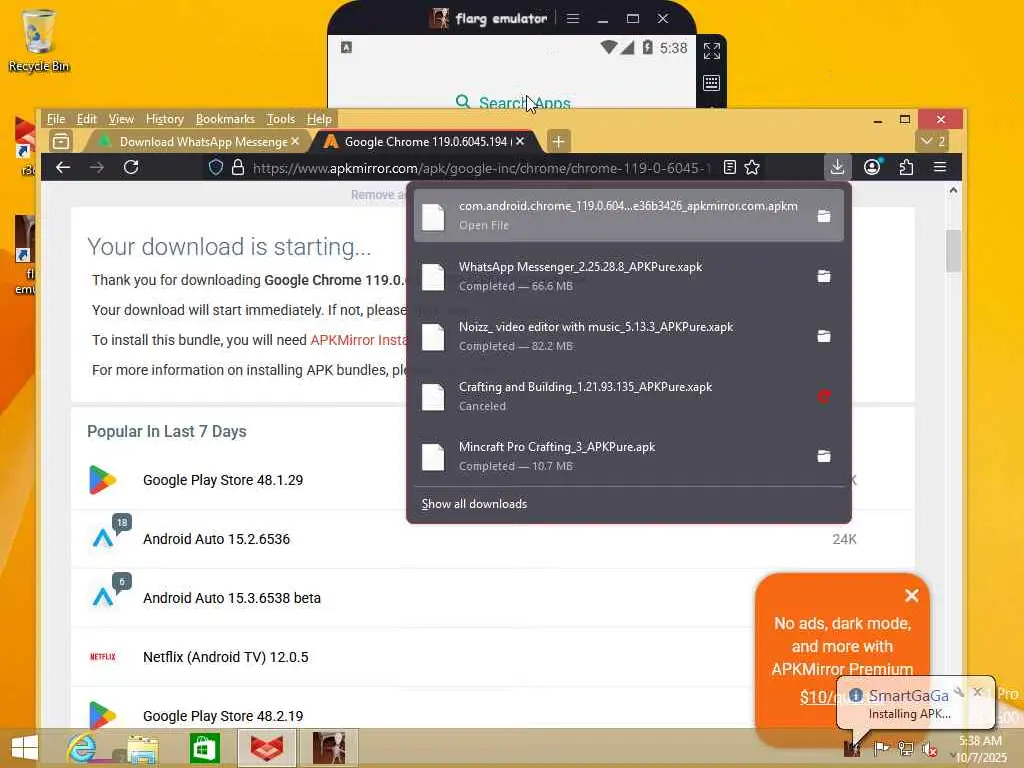The image size is (1024, 768).
Task: Open Recycle Bin on desktop
Action: point(39,40)
